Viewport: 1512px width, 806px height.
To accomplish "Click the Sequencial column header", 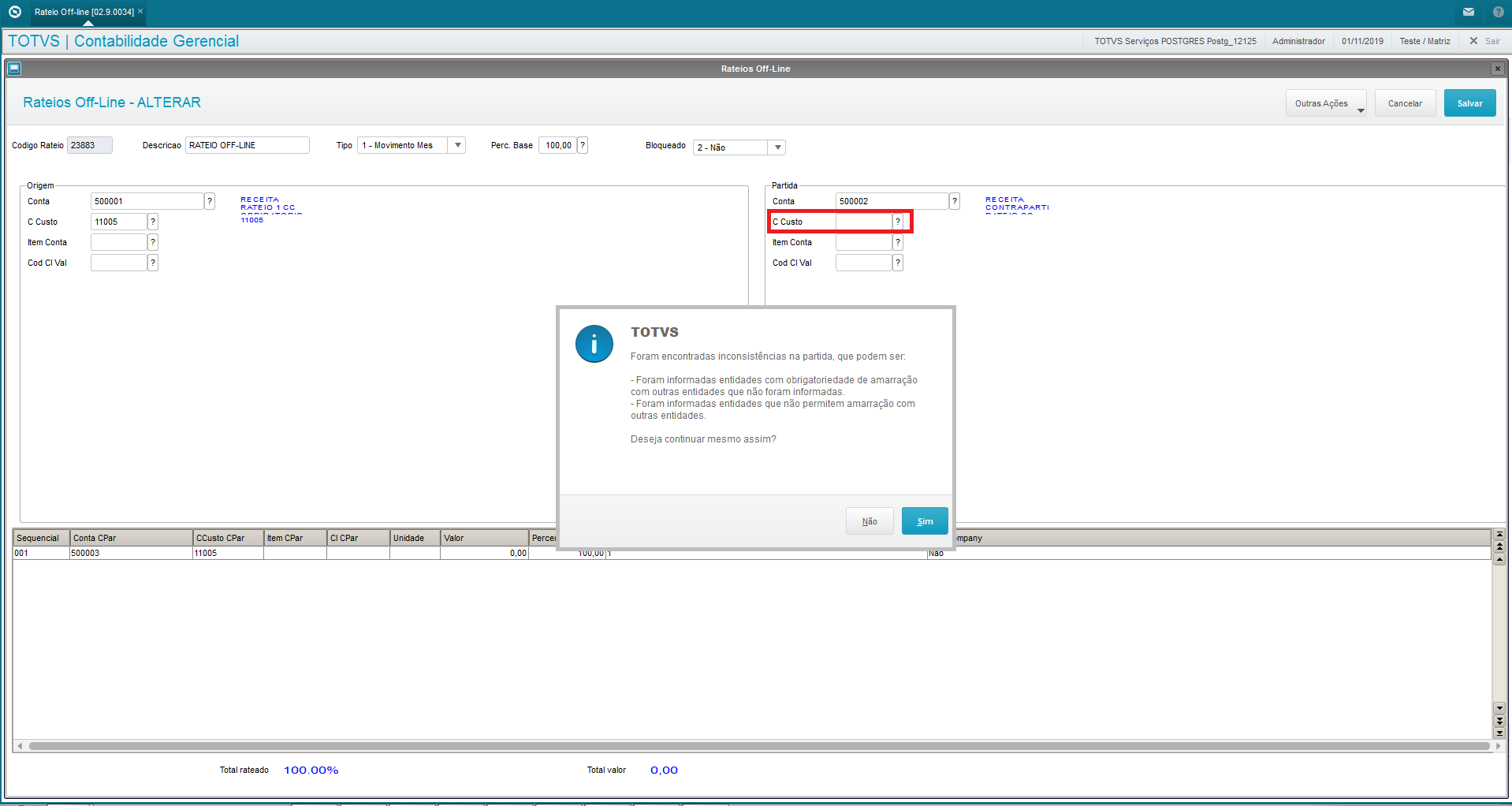I will point(41,538).
